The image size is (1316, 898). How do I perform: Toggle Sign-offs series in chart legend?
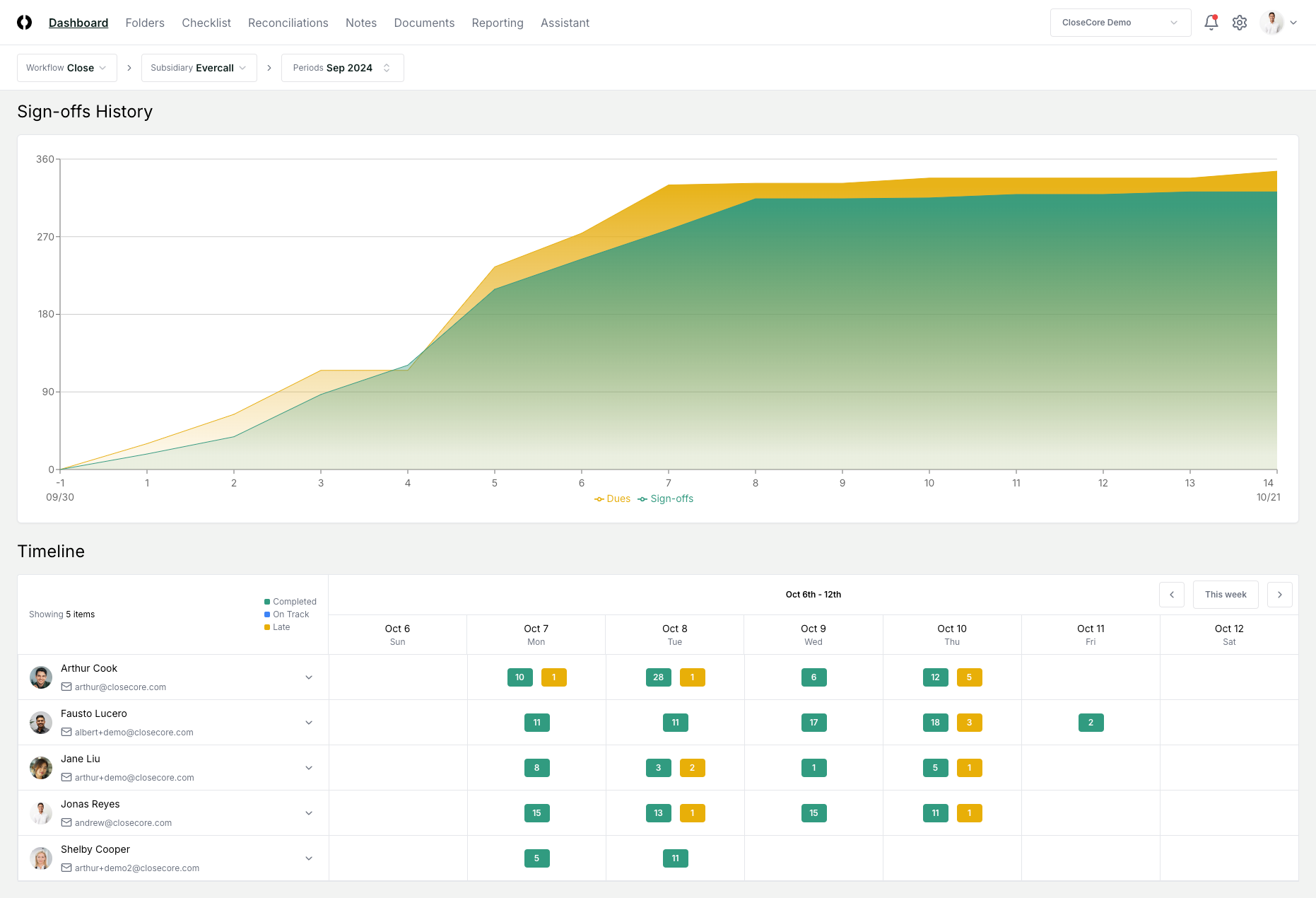pos(666,498)
